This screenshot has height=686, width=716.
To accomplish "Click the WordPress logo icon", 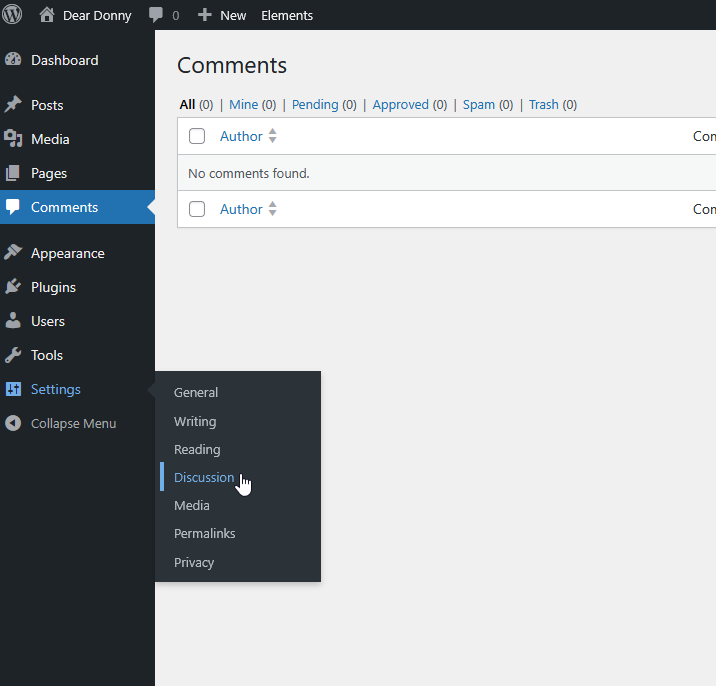I will click(12, 15).
